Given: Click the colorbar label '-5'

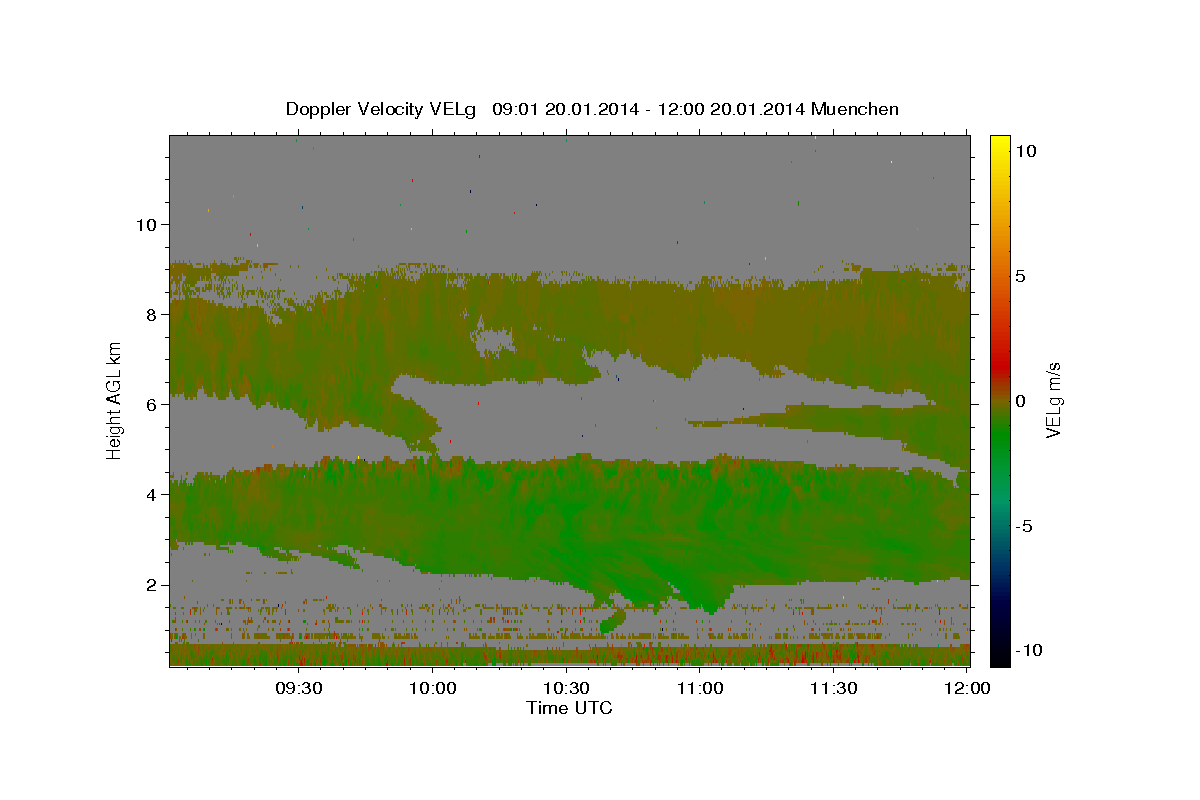Looking at the screenshot, I should [x=1023, y=526].
